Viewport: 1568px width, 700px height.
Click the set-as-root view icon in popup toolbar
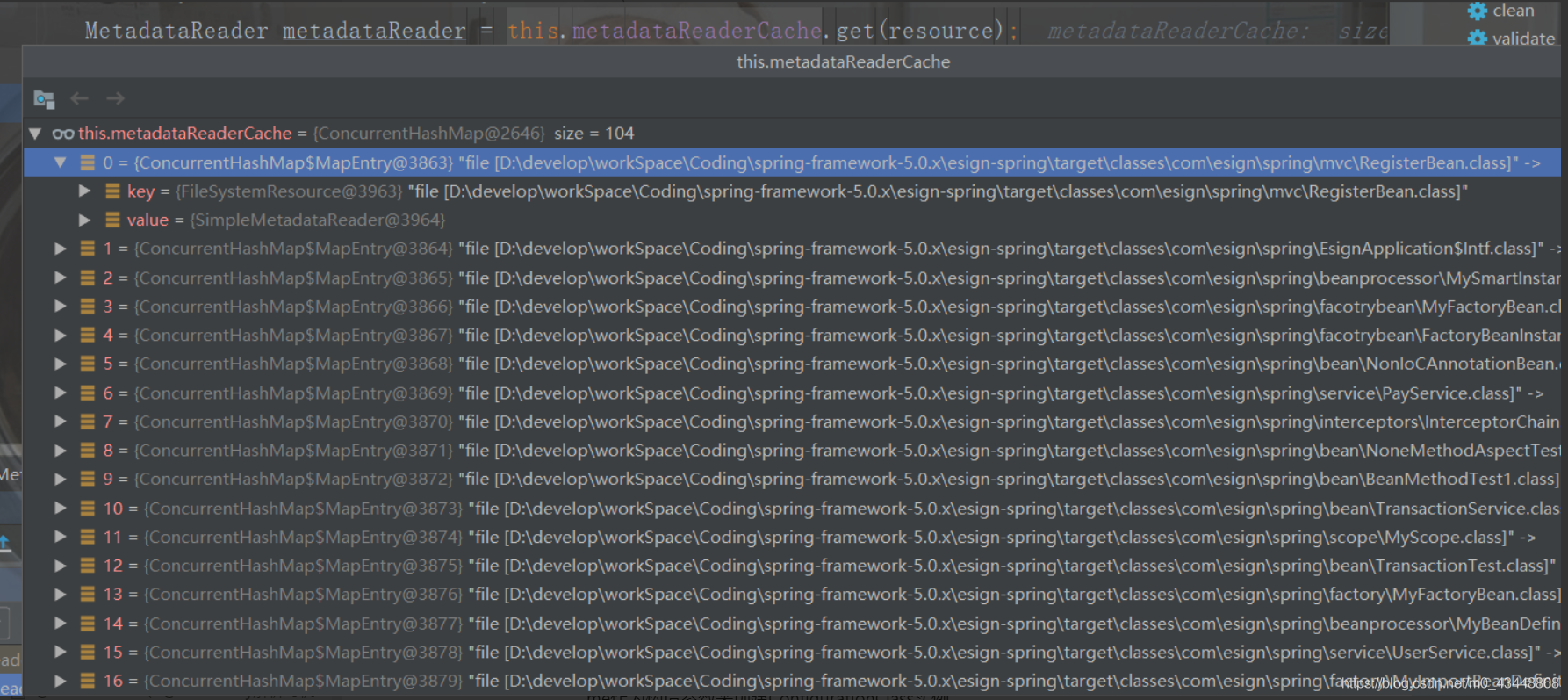click(44, 99)
